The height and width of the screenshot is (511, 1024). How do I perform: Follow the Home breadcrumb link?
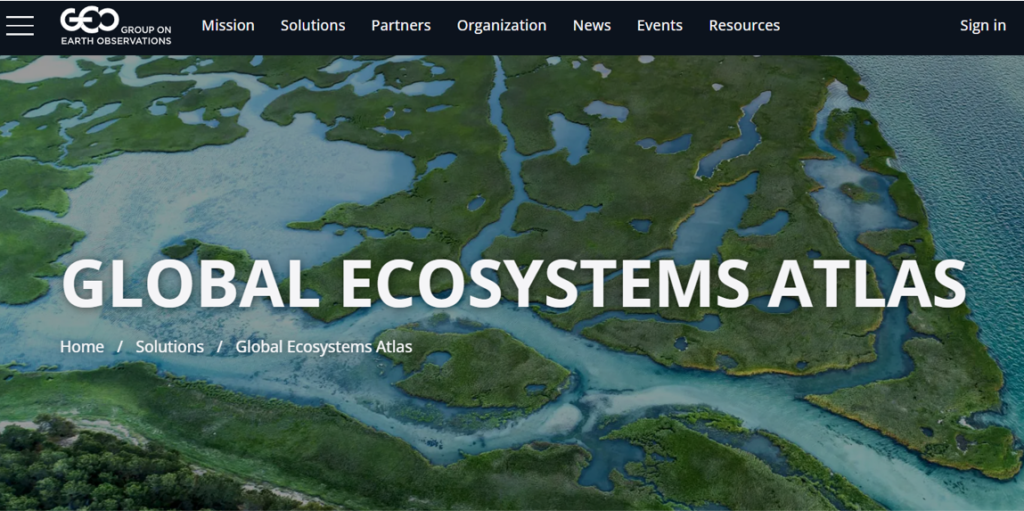[x=82, y=347]
